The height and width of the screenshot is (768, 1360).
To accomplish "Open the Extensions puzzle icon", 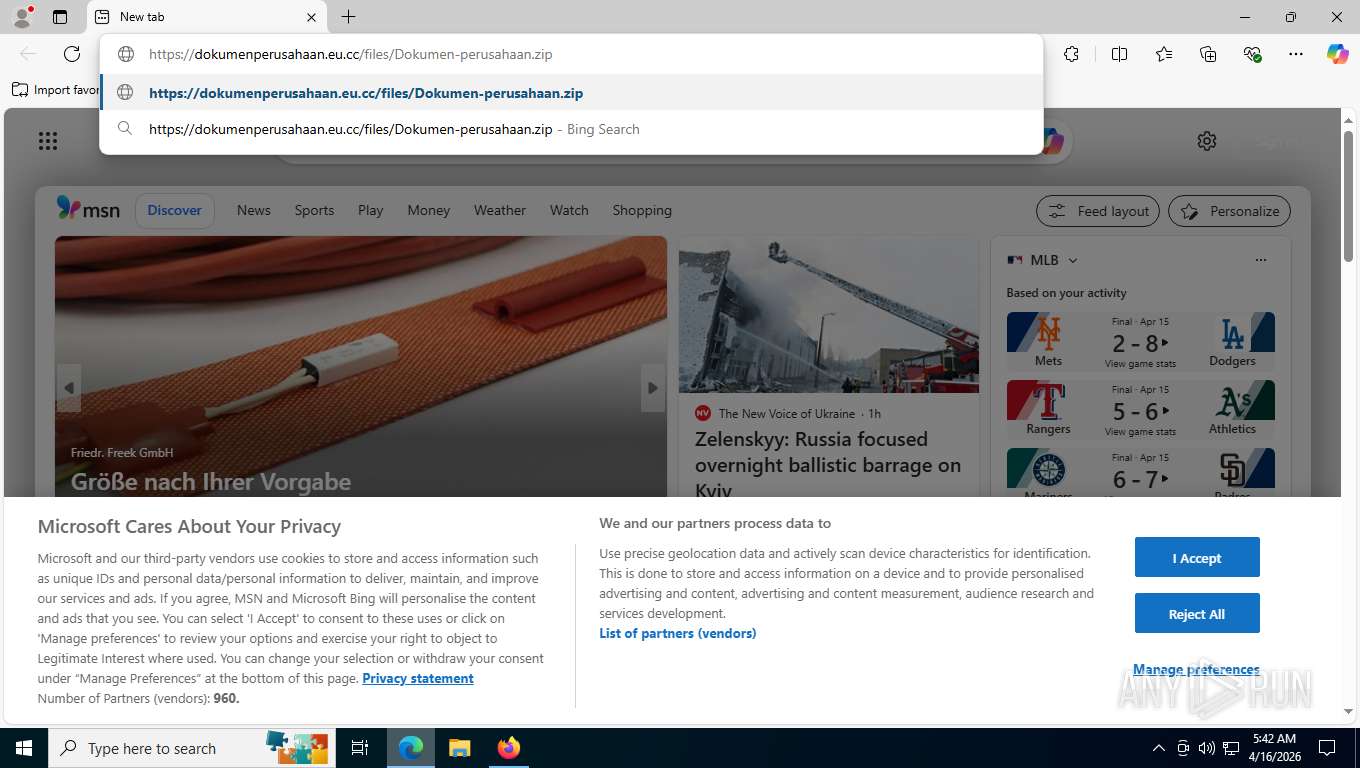I will 1071,54.
